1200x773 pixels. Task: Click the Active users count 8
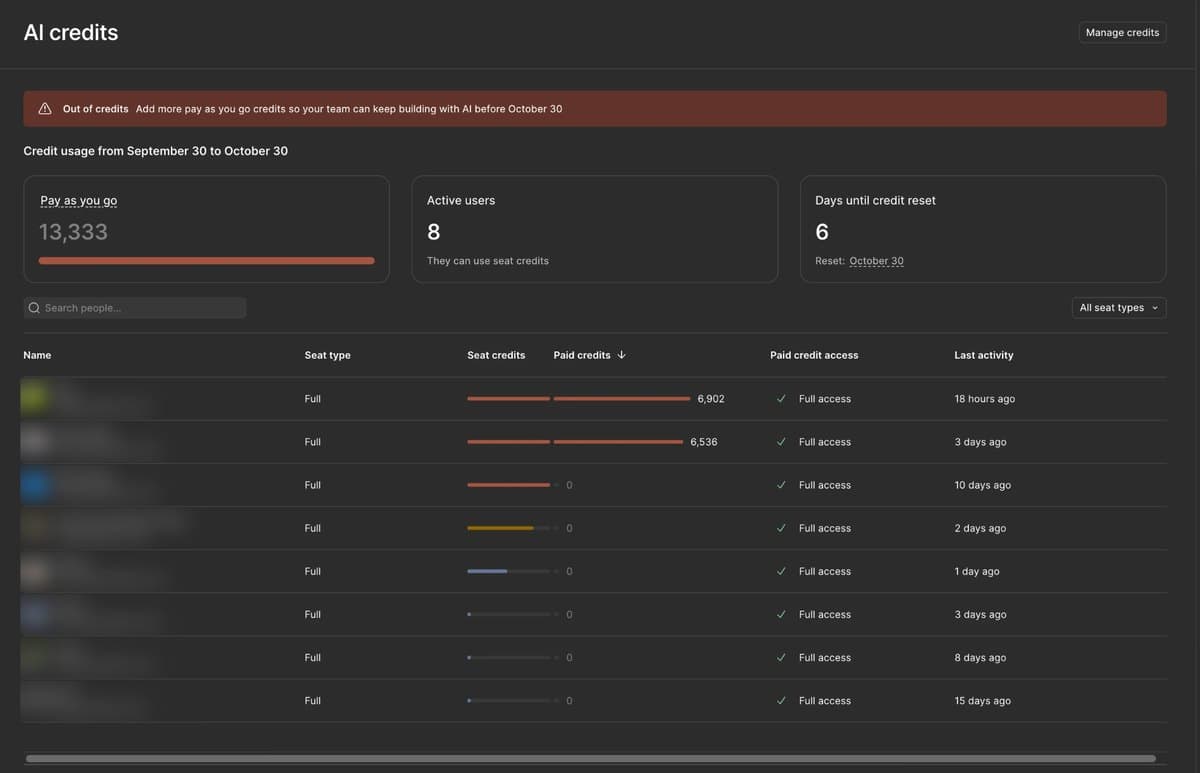434,232
